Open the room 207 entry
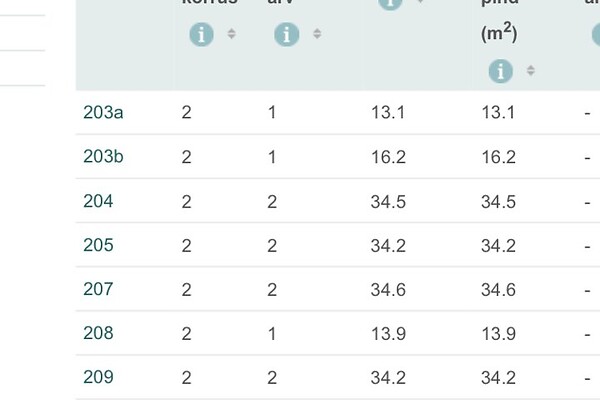 98,289
